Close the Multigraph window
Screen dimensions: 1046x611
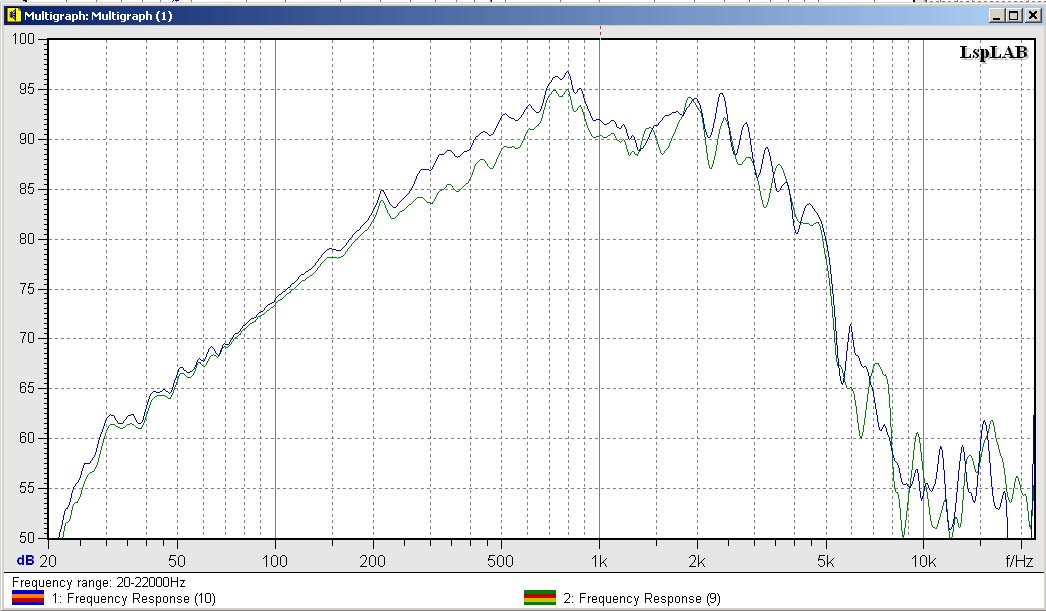pos(1031,15)
